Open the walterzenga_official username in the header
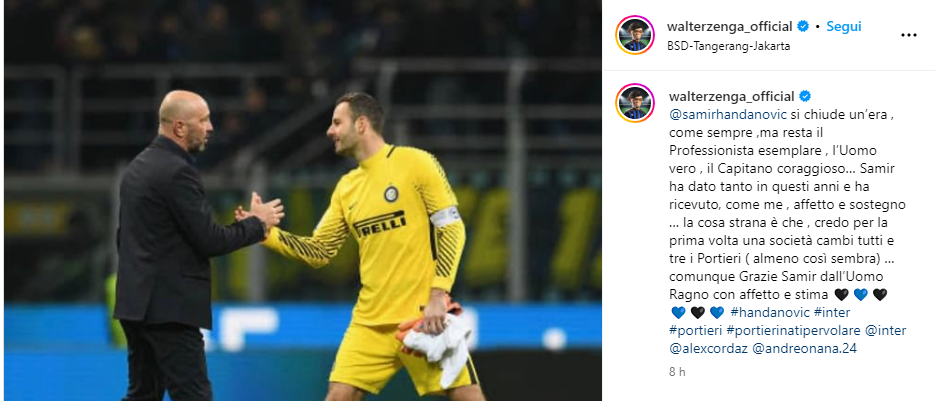Screen dimensions: 937x401 click(x=731, y=26)
